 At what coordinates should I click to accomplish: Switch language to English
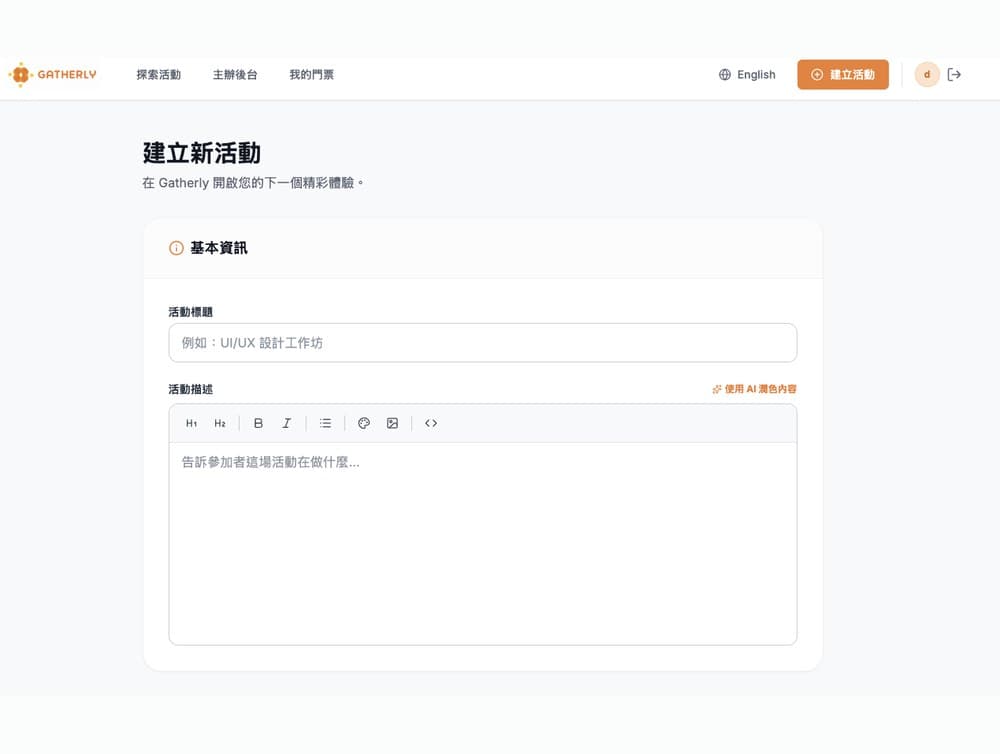point(747,75)
